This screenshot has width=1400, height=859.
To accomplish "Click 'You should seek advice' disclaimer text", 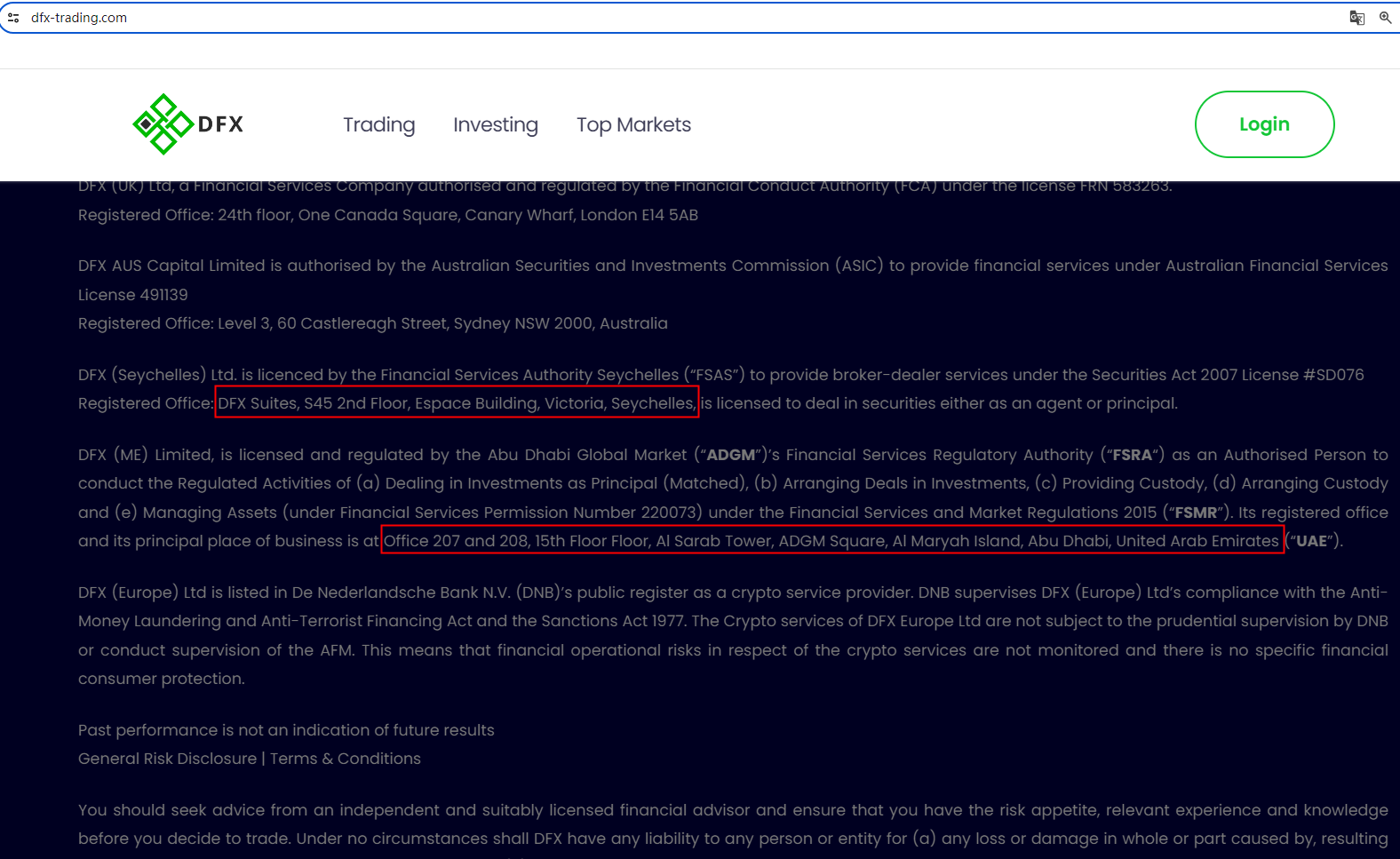I will 733,824.
